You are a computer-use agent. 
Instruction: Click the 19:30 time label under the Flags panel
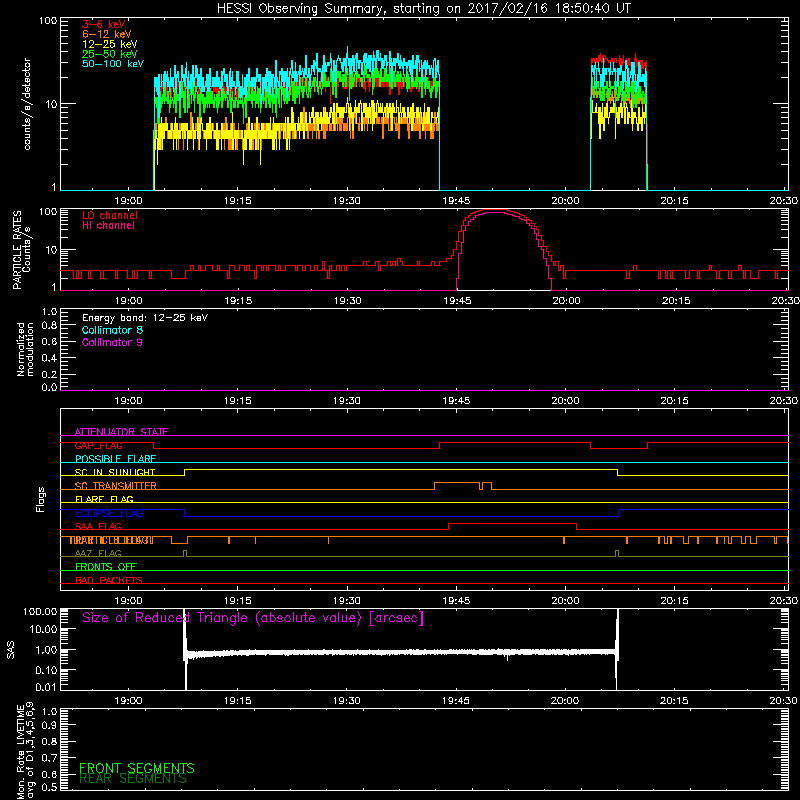coord(347,601)
